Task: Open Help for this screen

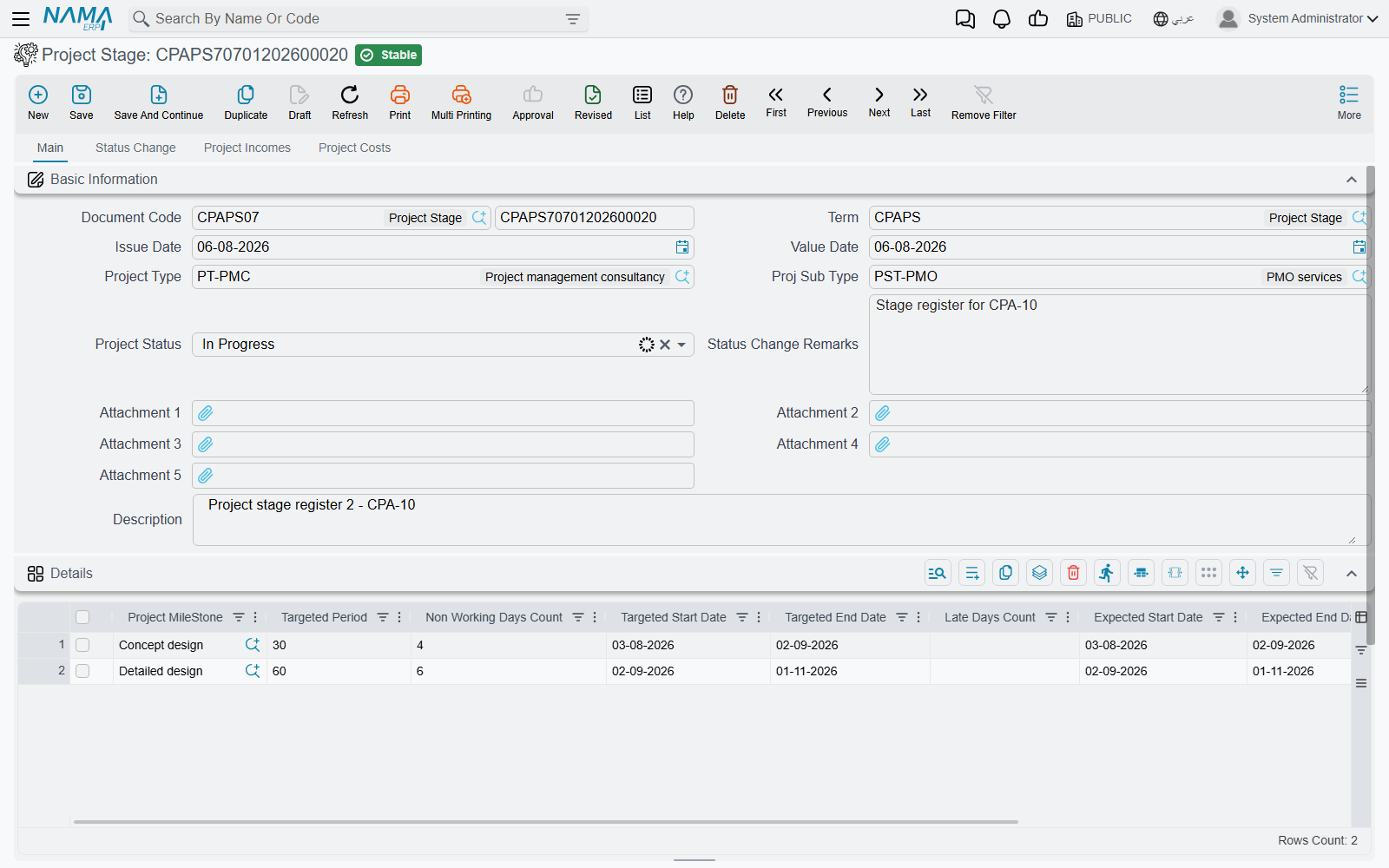Action: pyautogui.click(x=683, y=102)
